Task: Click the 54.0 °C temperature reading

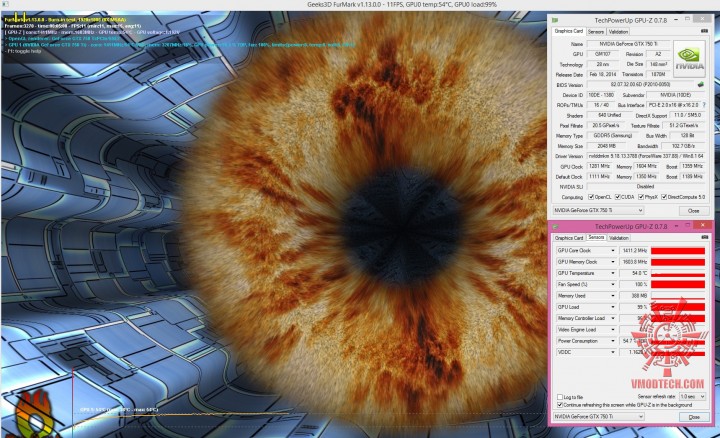Action: click(x=634, y=273)
